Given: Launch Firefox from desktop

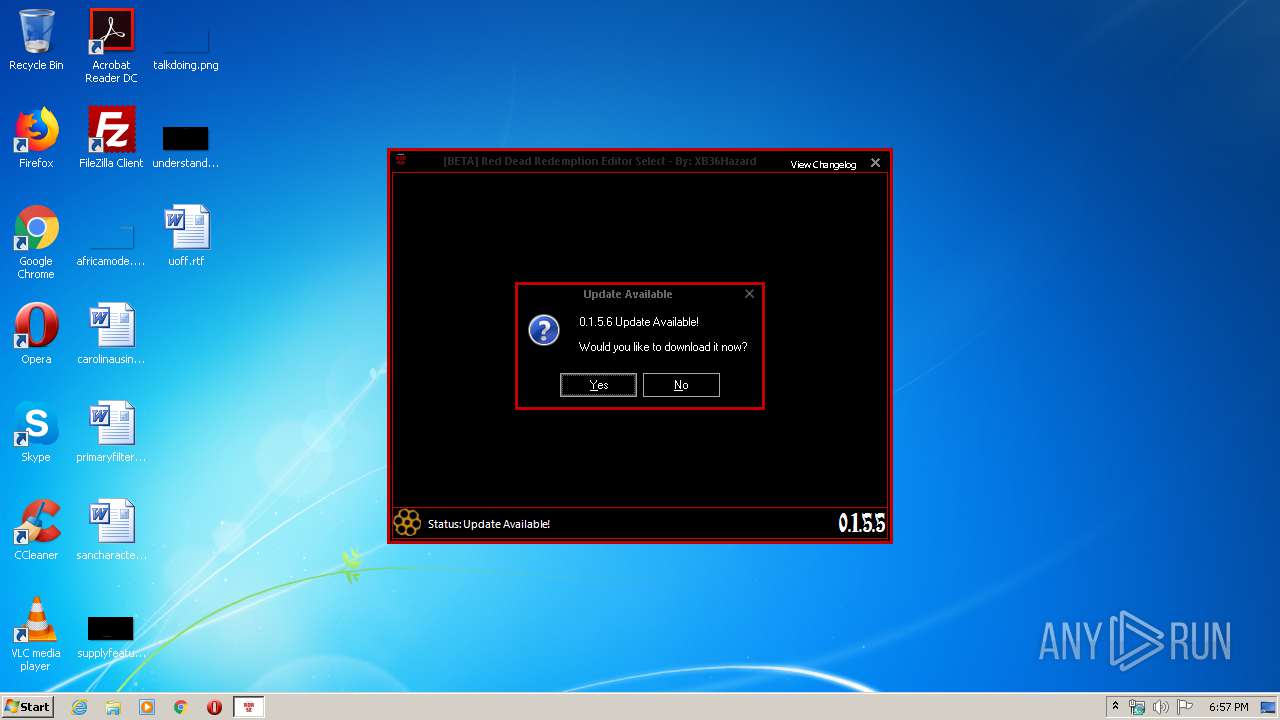Looking at the screenshot, I should coord(36,138).
